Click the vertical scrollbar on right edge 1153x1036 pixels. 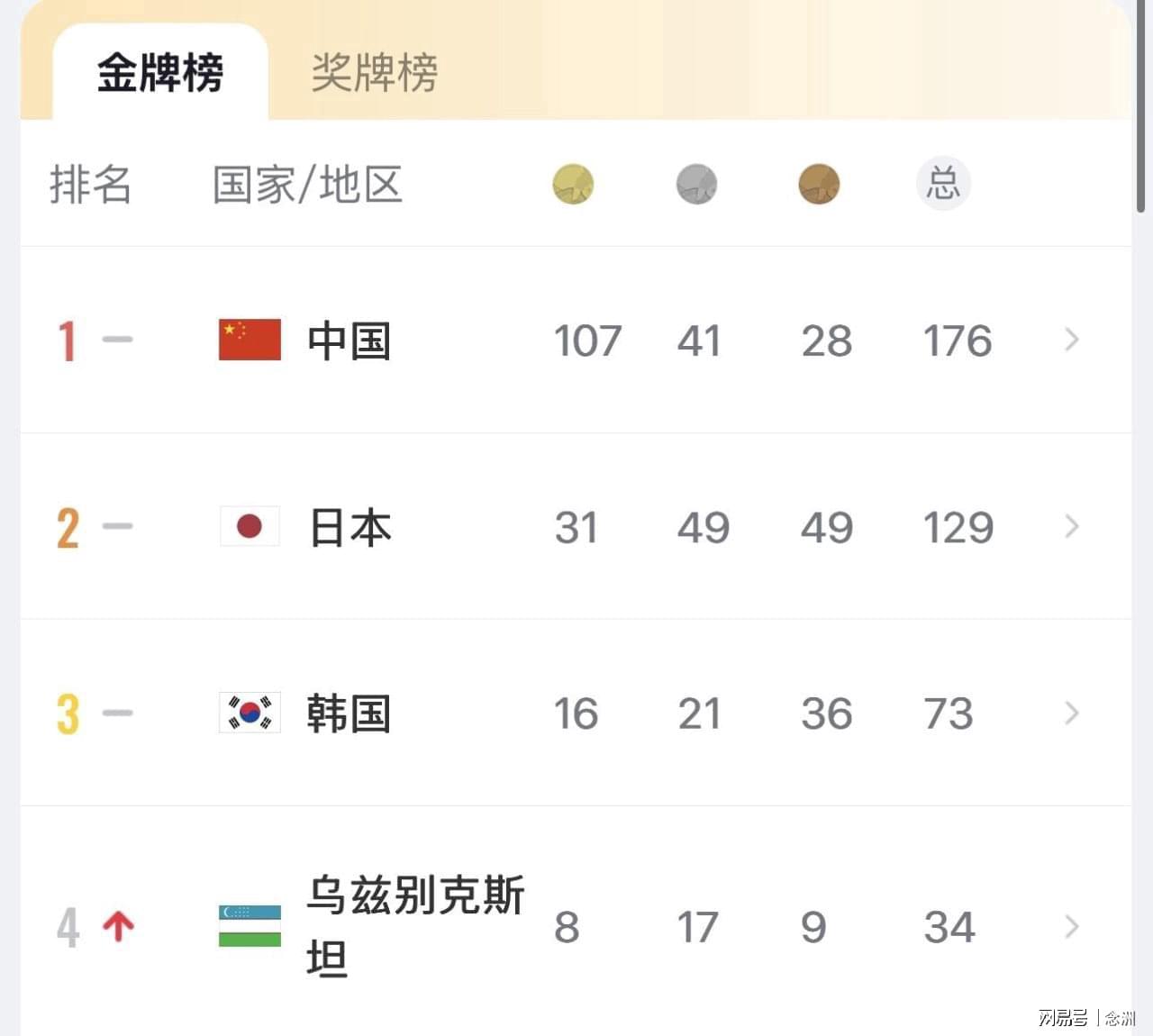coord(1141,106)
